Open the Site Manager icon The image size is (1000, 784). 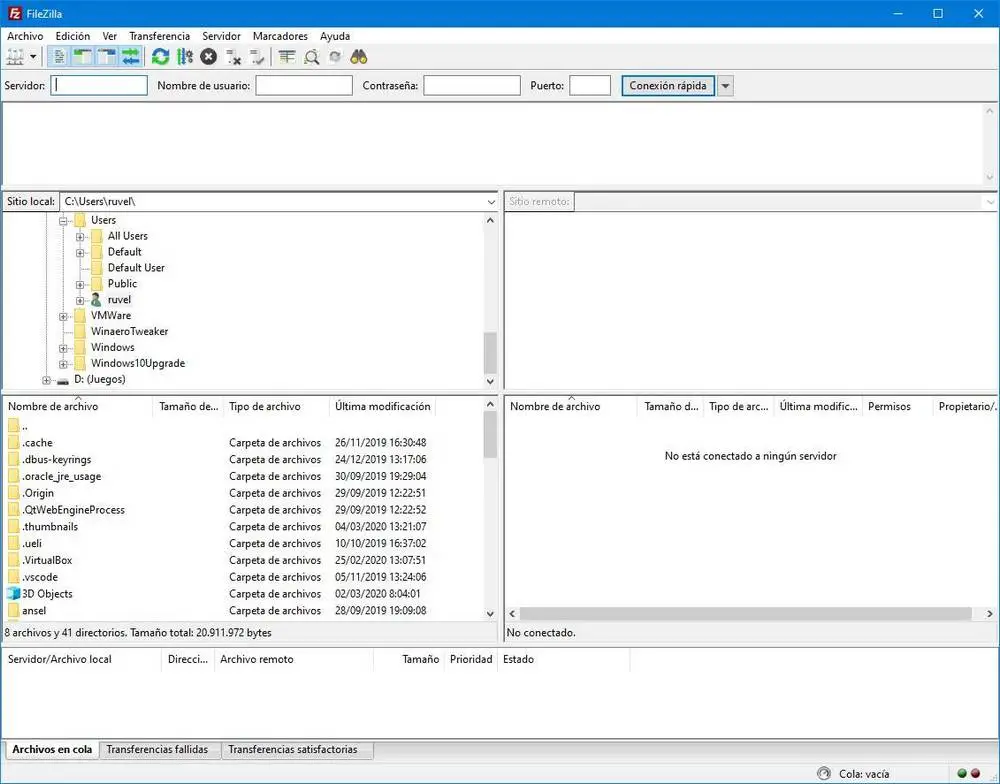pos(15,57)
